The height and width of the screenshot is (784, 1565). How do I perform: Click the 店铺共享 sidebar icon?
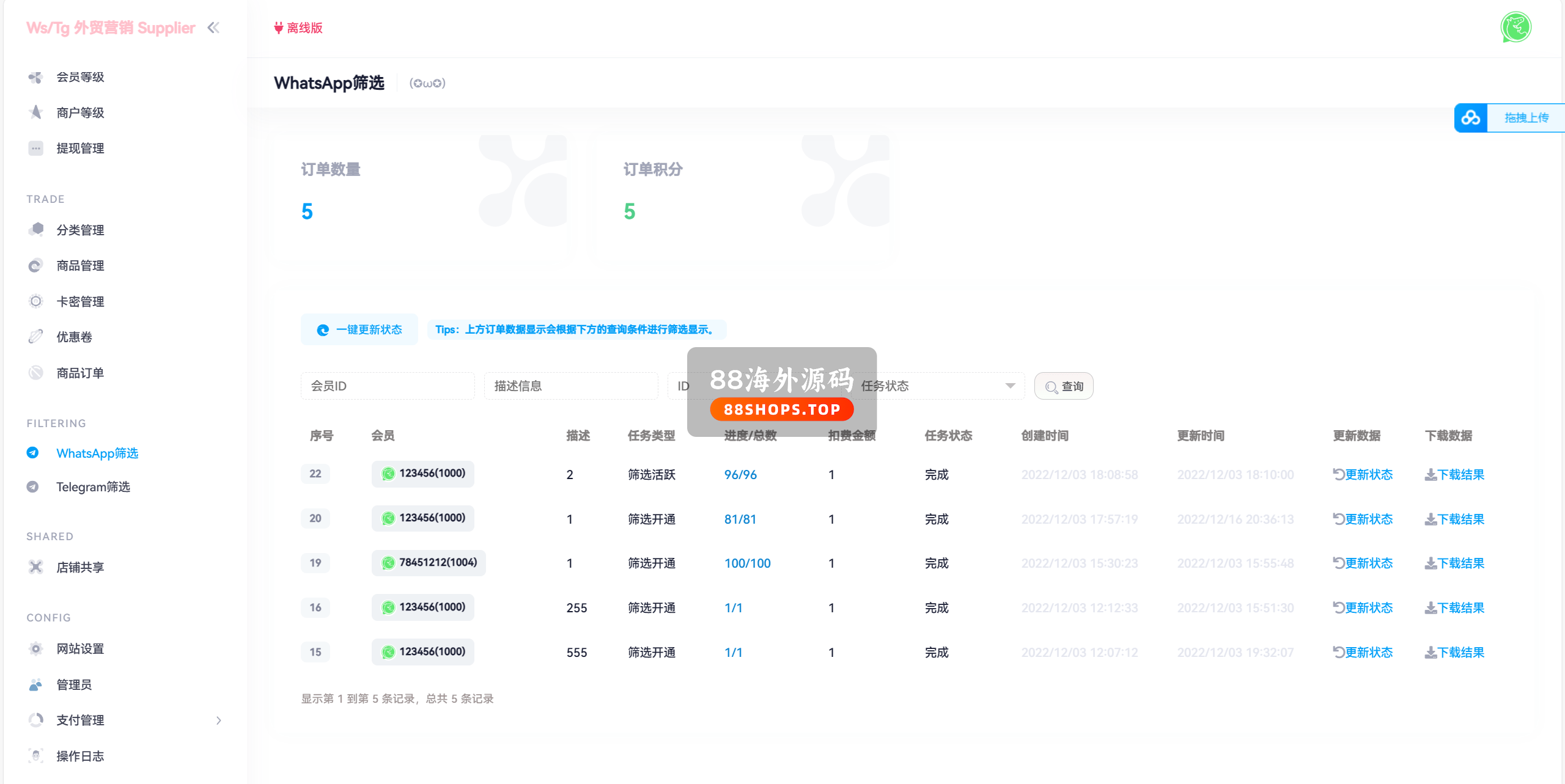click(35, 567)
